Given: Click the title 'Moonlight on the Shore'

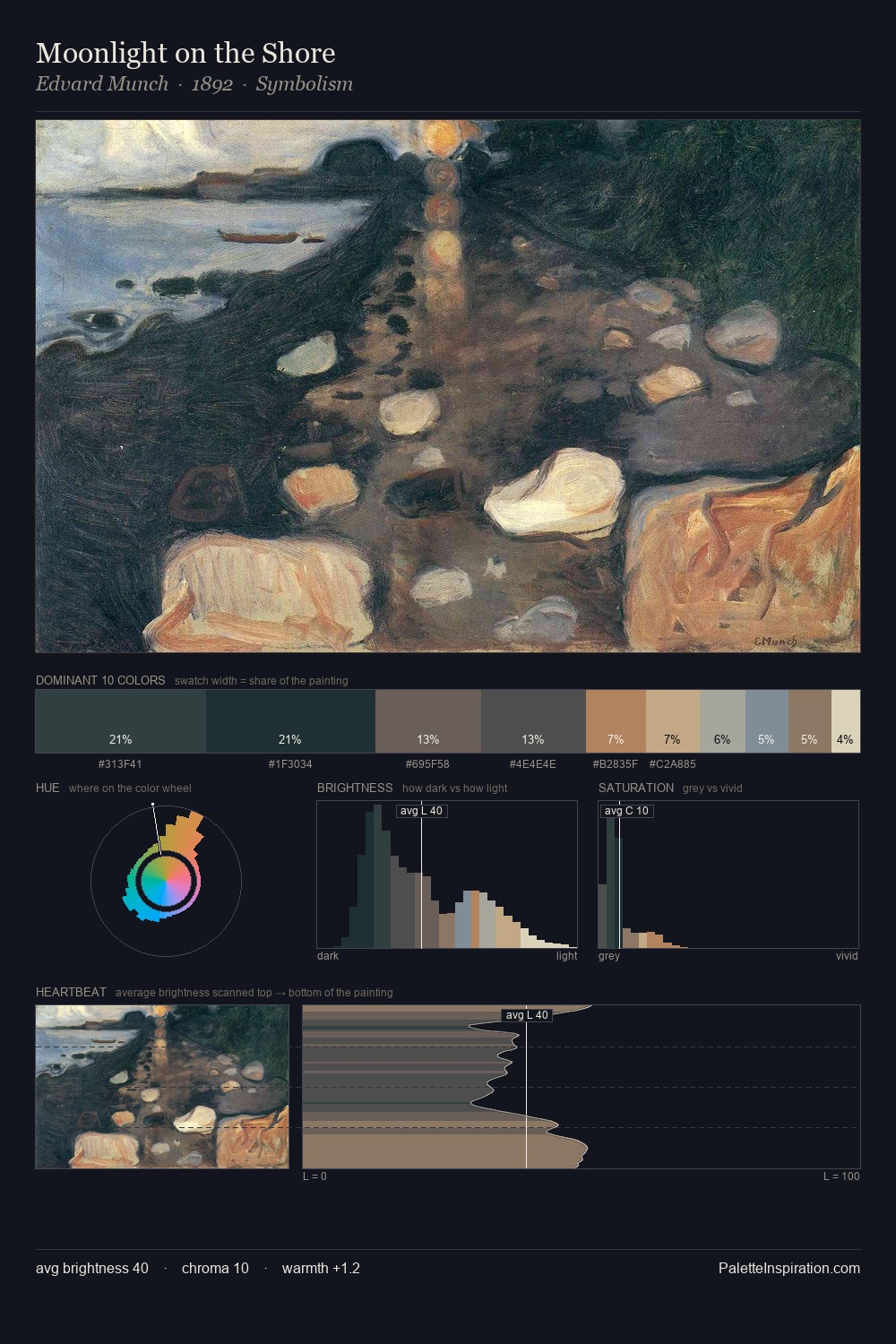Looking at the screenshot, I should 185,53.
